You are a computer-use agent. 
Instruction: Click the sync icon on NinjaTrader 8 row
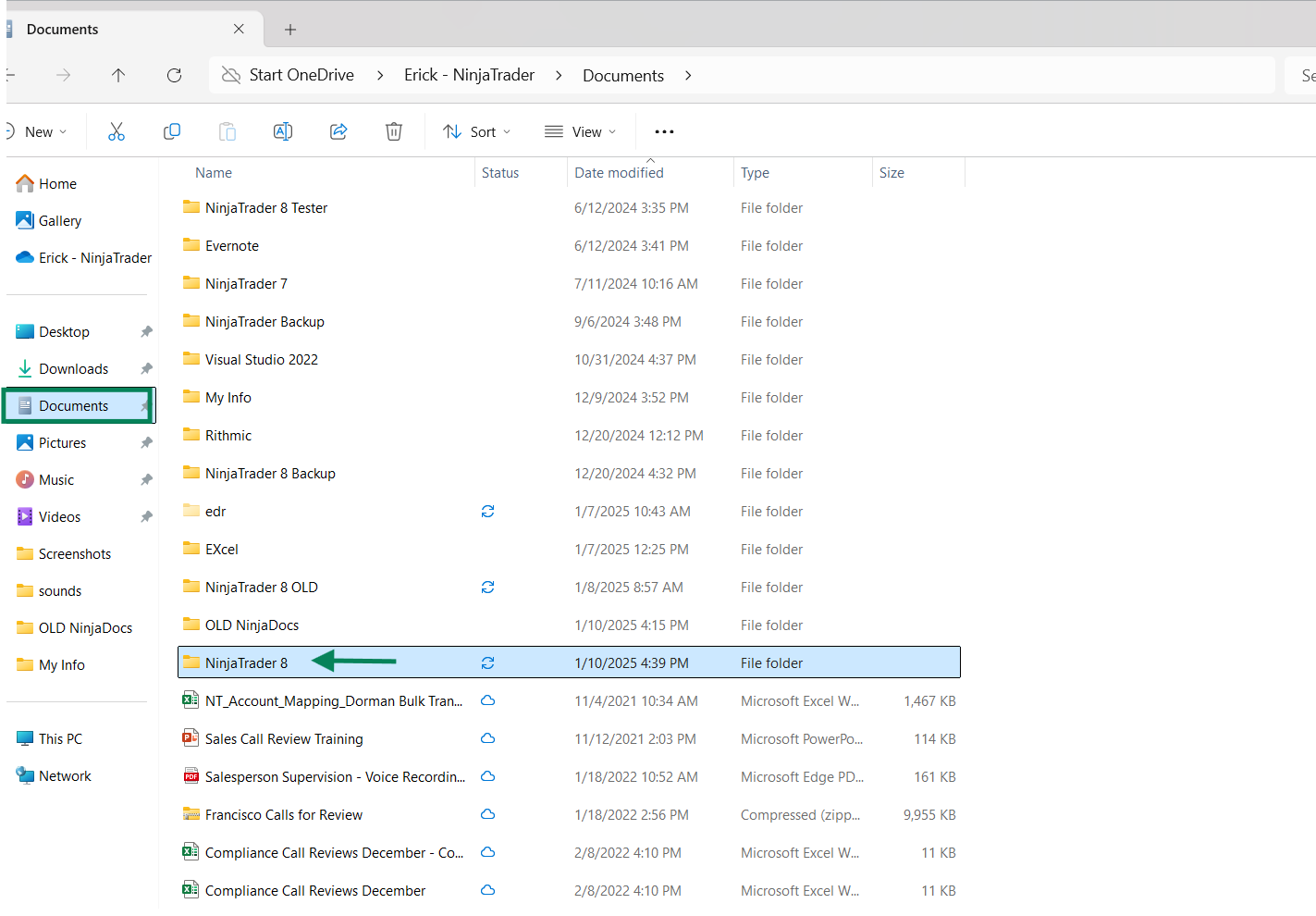point(488,662)
